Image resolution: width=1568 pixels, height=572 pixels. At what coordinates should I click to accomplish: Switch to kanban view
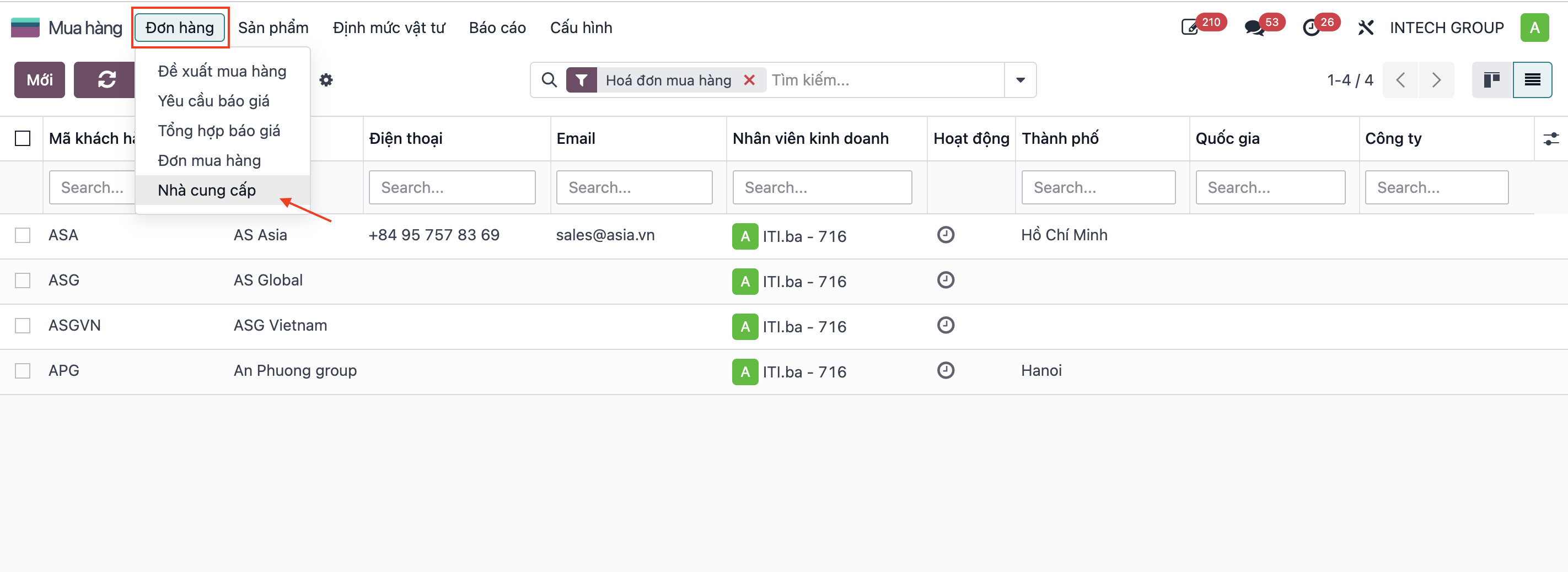[1492, 80]
